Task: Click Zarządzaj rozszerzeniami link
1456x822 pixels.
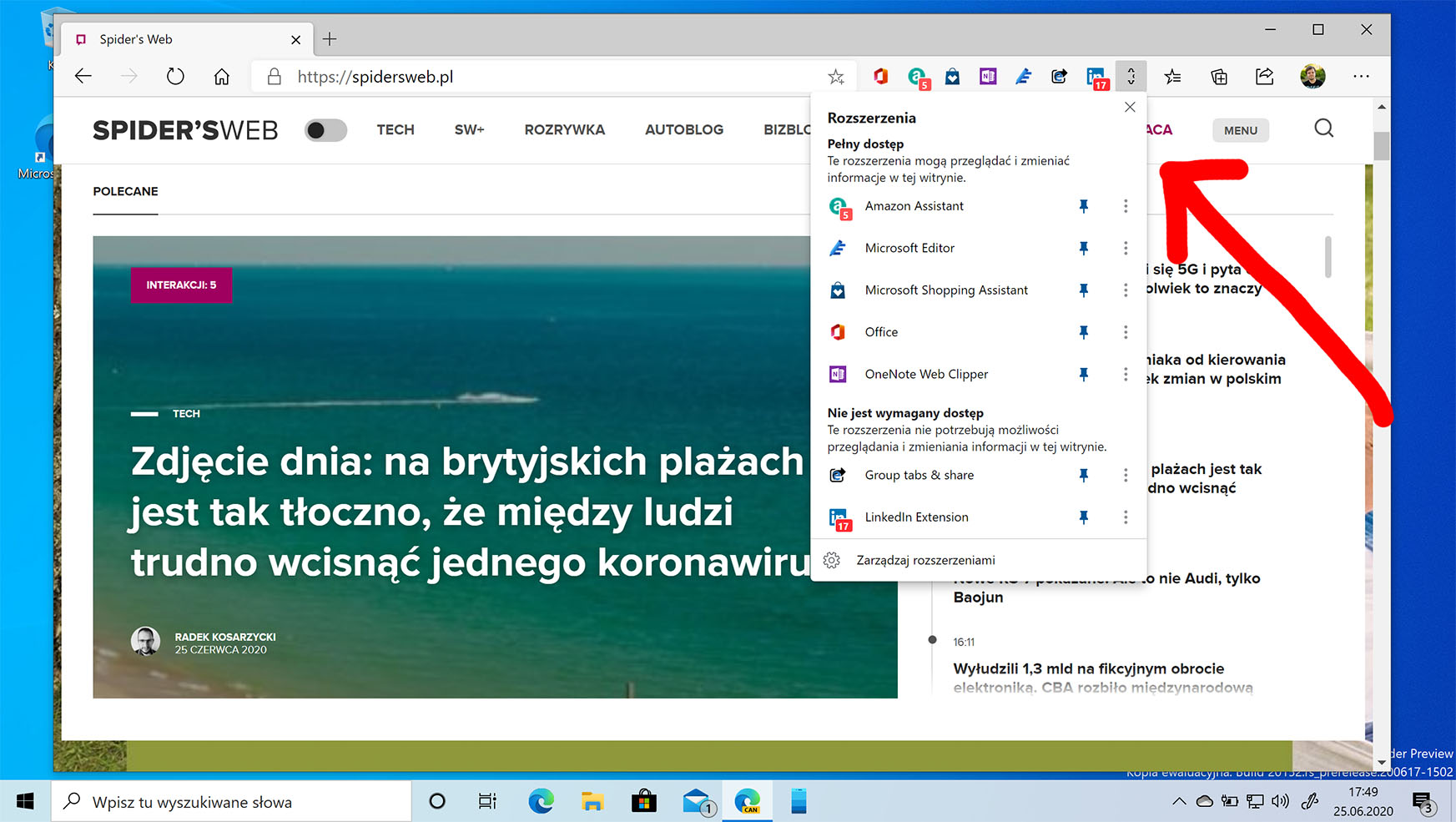Action: (925, 560)
